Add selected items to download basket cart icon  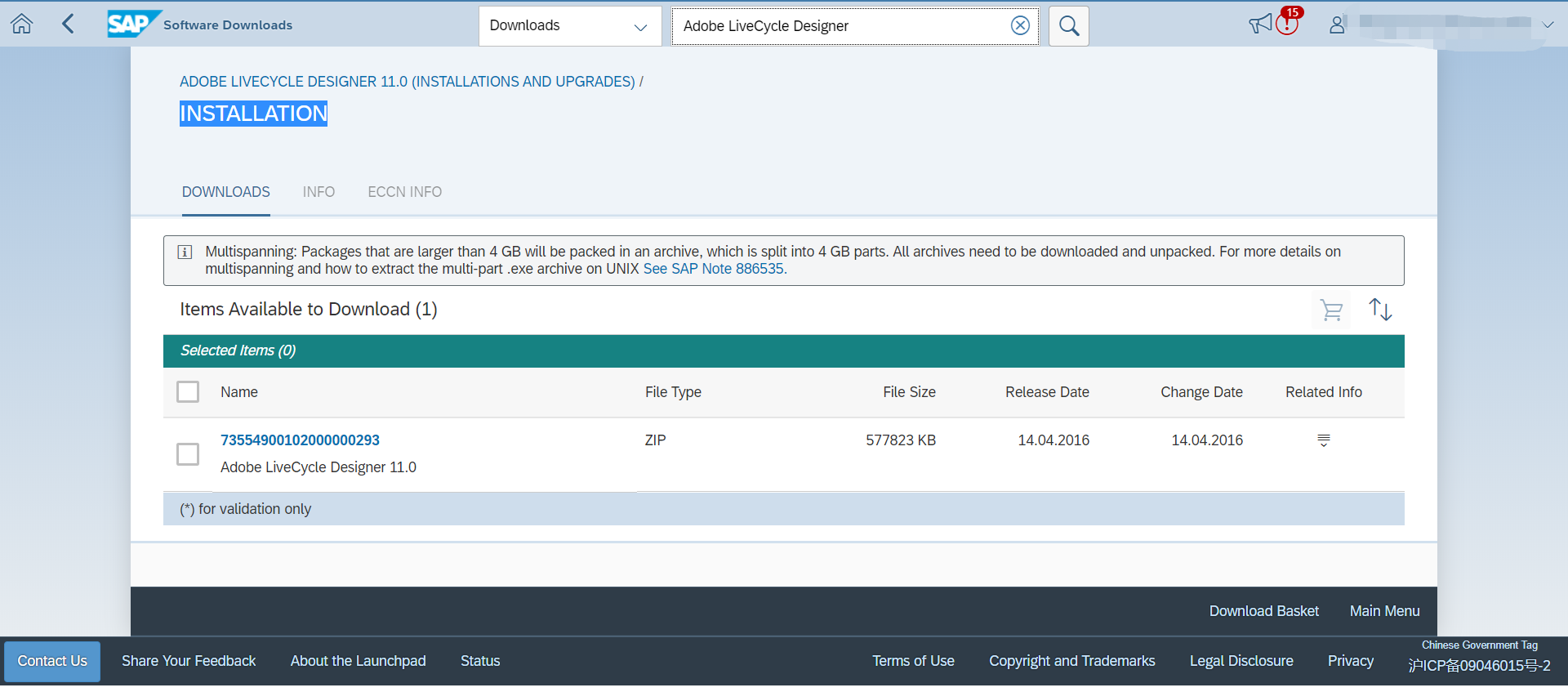[x=1331, y=310]
